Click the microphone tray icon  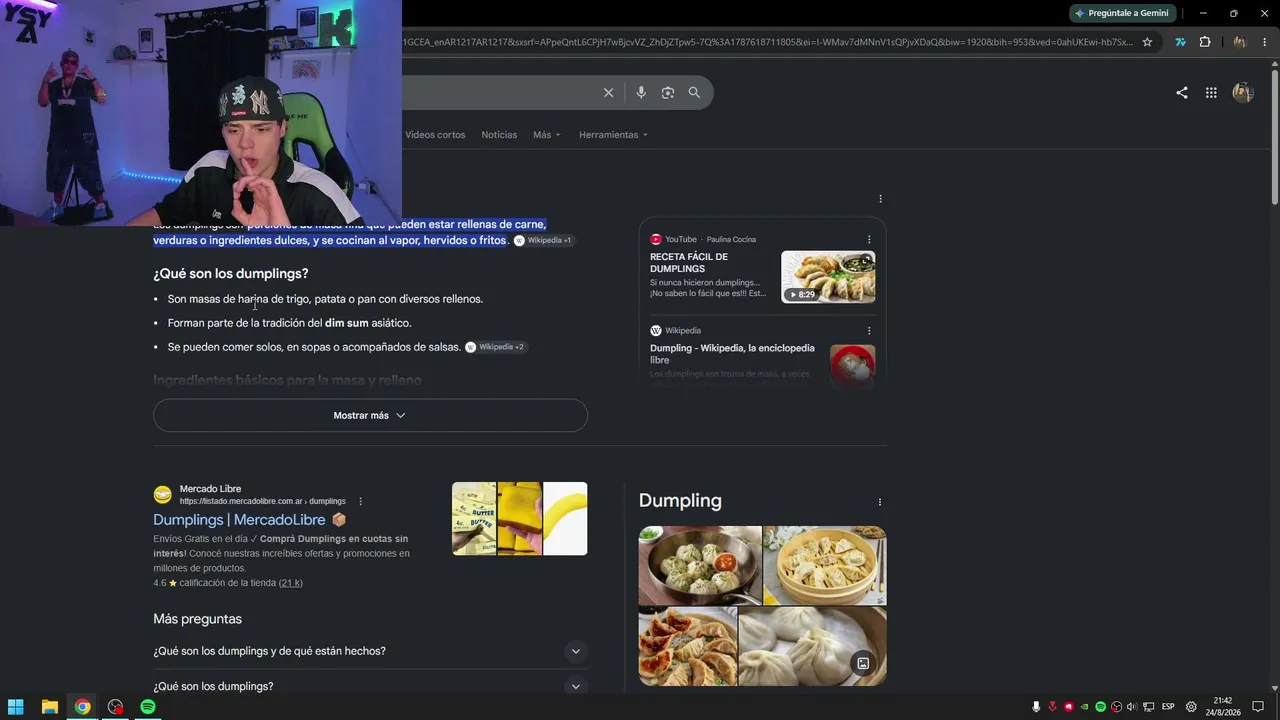coord(1036,707)
